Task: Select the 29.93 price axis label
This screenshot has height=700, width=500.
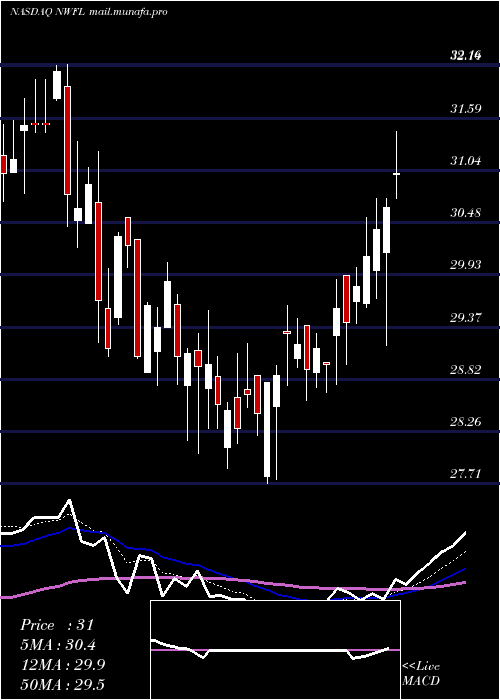Action: tap(466, 265)
